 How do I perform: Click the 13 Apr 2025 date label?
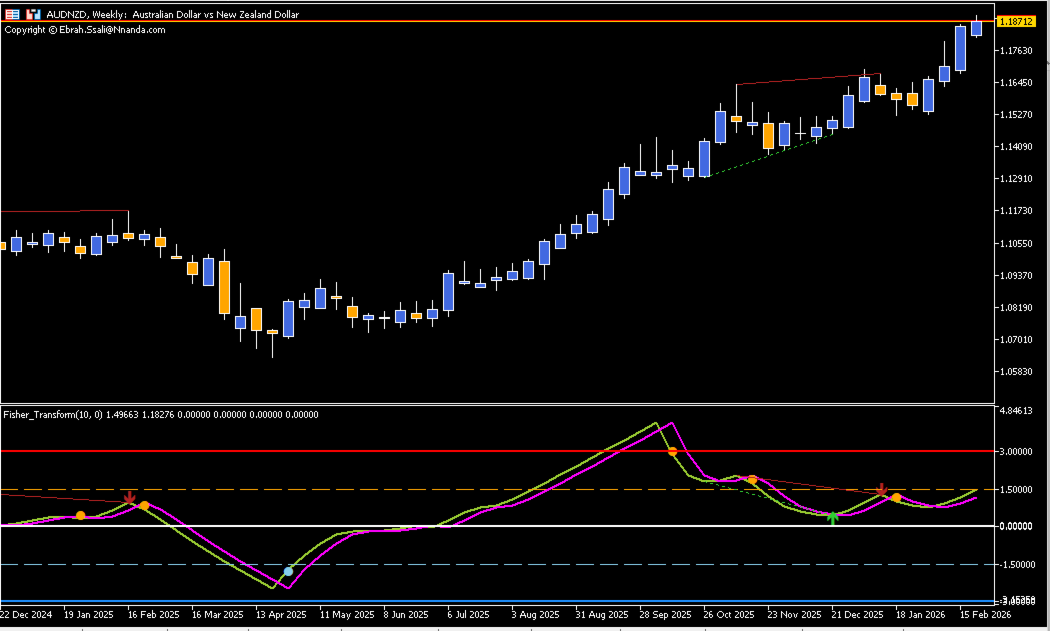(x=281, y=614)
